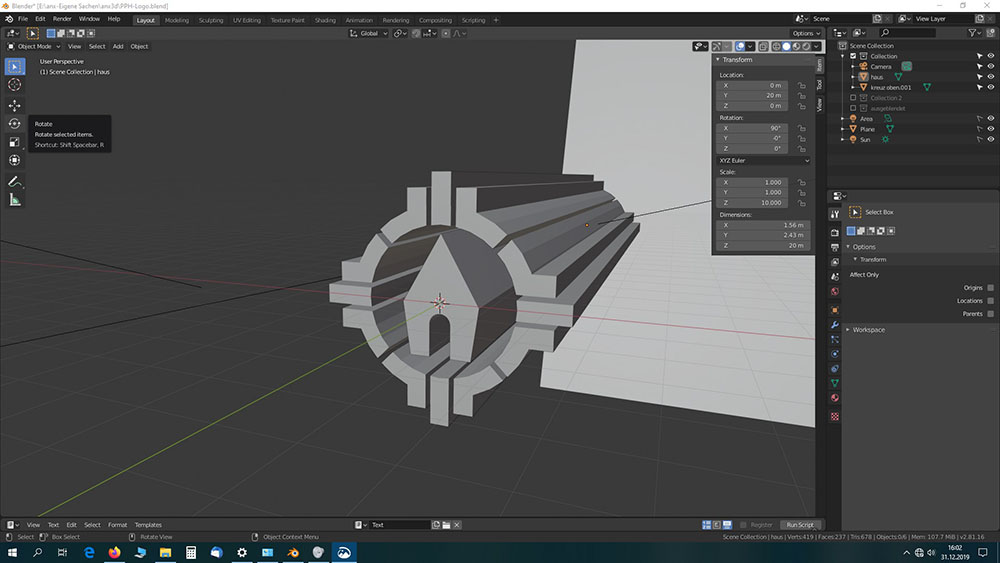
Task: Open the World properties tab
Action: 835,291
